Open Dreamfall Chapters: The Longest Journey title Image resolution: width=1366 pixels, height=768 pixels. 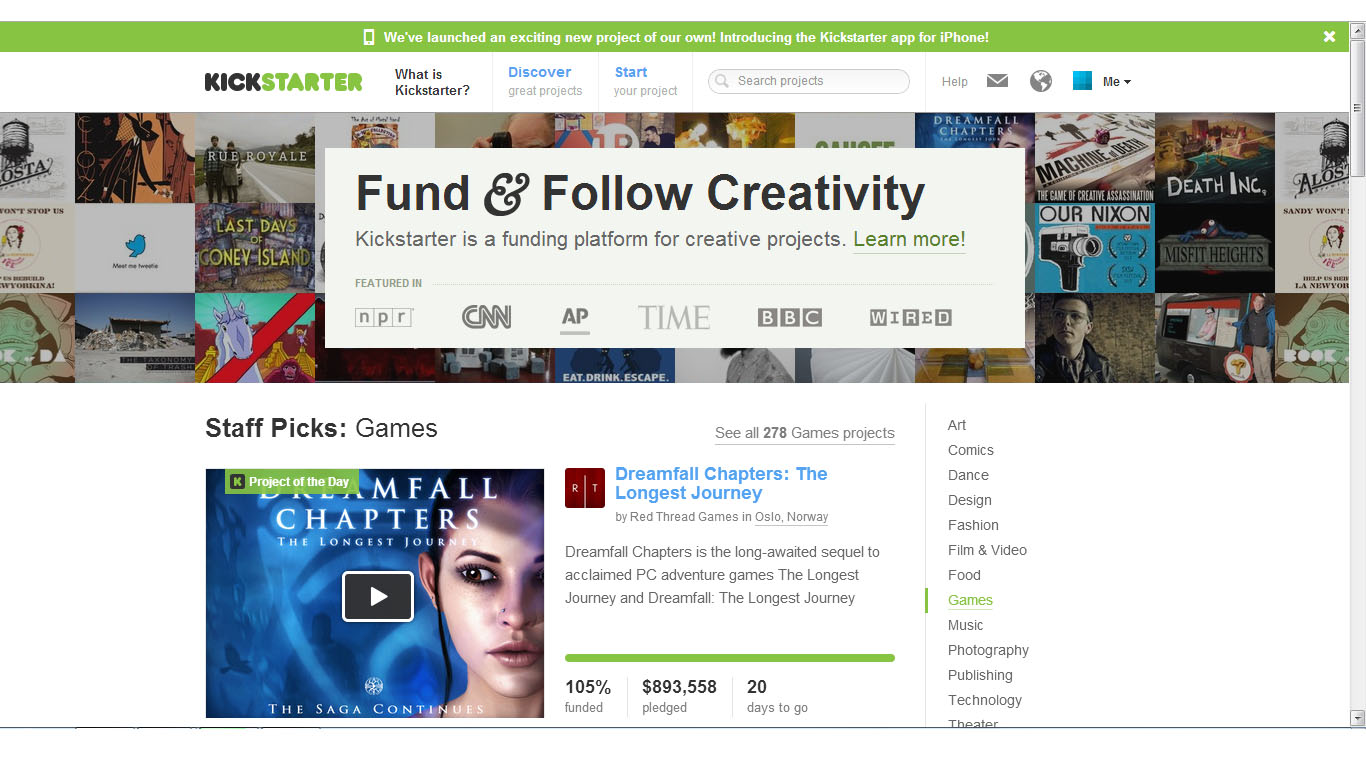[721, 483]
